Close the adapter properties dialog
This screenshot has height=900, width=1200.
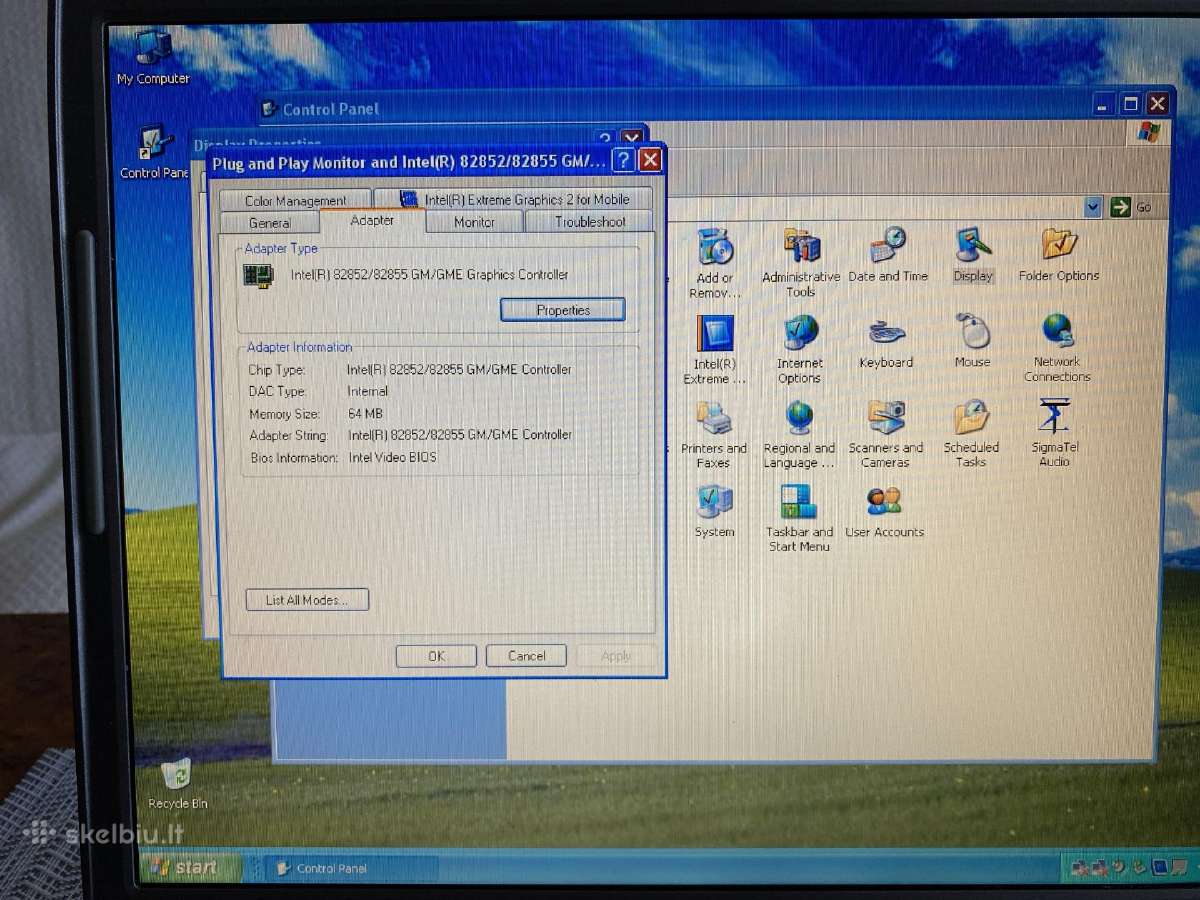click(x=650, y=160)
